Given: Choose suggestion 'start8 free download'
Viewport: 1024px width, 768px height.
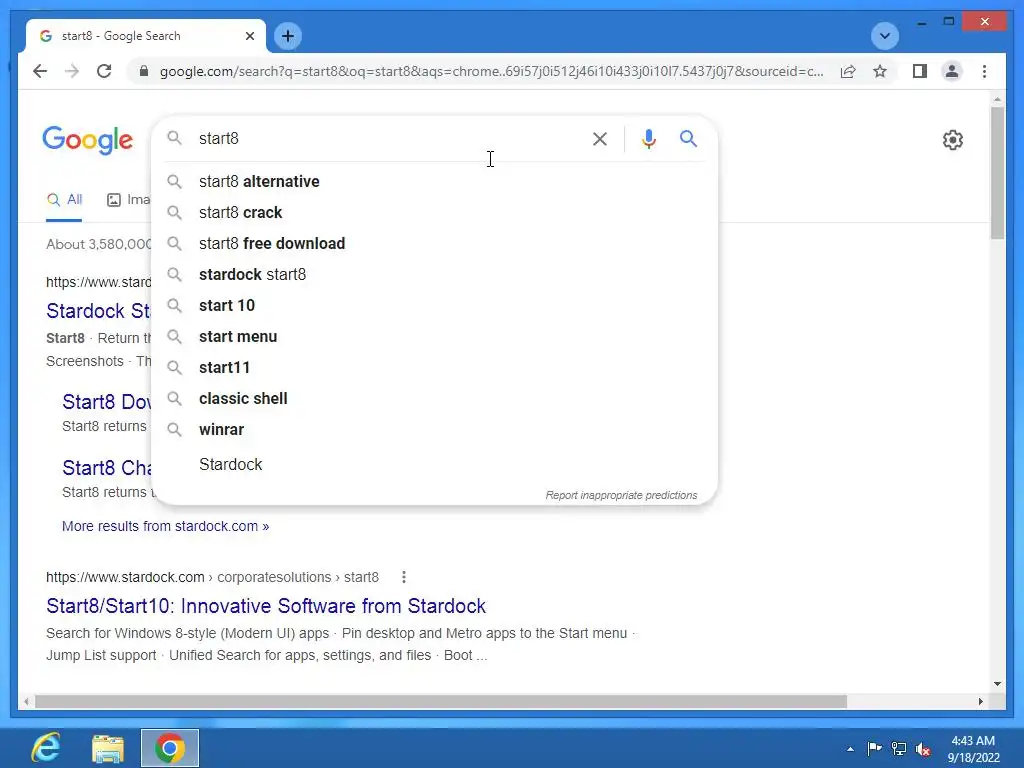Looking at the screenshot, I should 434,244.
